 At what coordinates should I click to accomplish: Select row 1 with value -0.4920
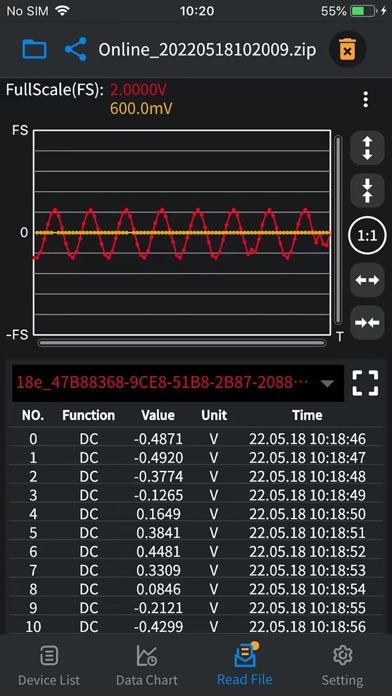(196, 458)
